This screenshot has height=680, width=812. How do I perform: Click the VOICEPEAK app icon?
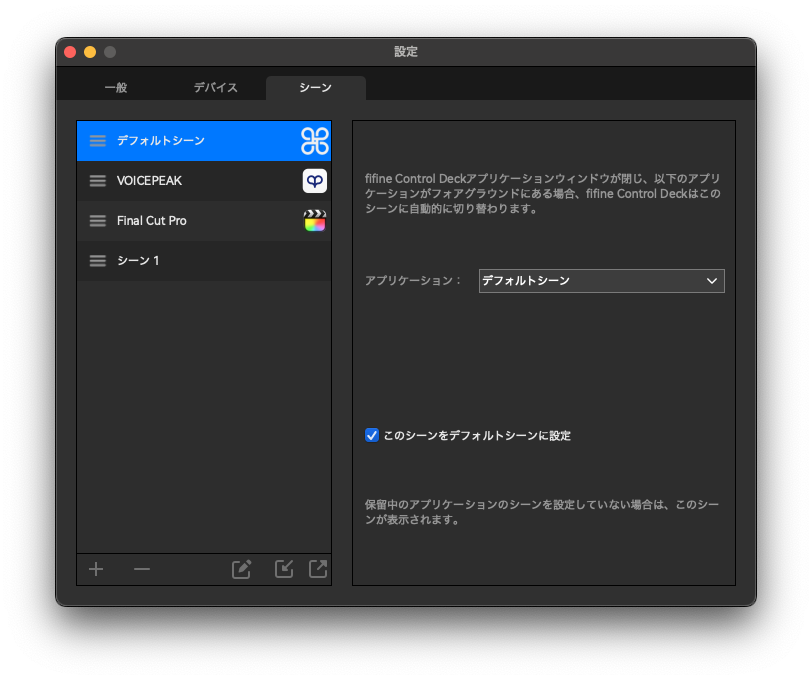pos(314,181)
